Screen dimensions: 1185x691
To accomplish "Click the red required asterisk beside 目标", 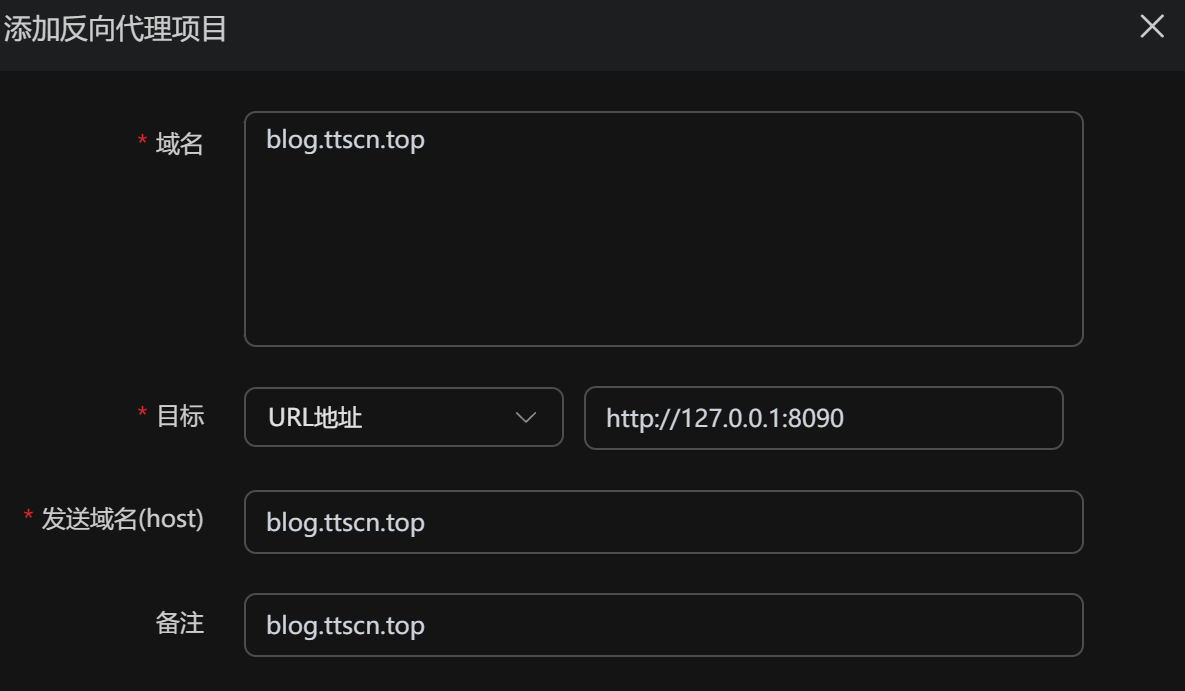I will click(x=142, y=415).
